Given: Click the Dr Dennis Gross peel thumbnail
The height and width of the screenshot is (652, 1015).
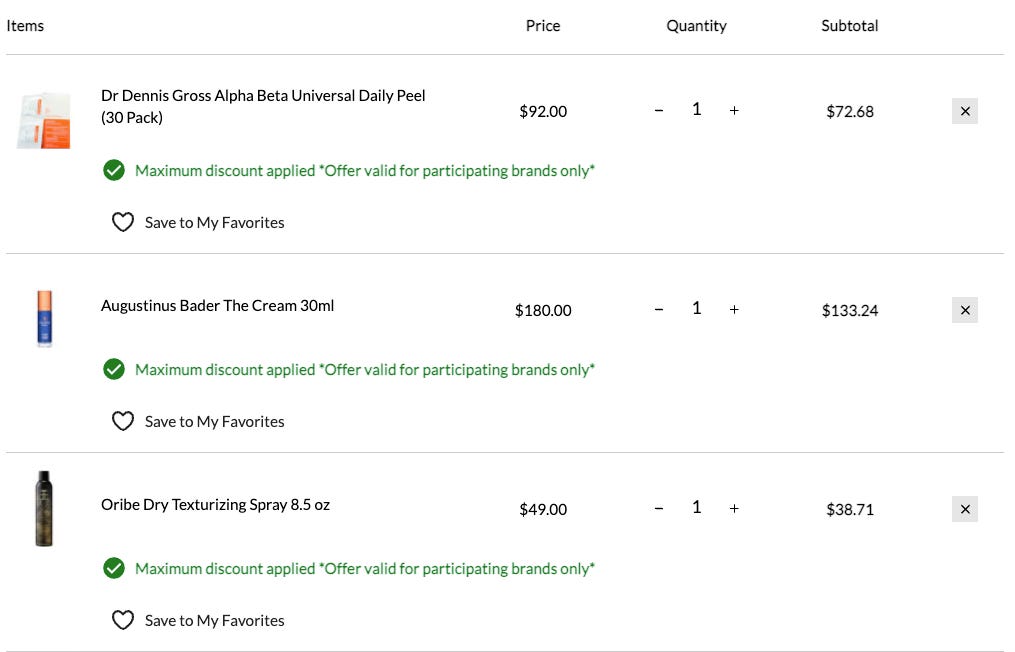Looking at the screenshot, I should [x=44, y=119].
